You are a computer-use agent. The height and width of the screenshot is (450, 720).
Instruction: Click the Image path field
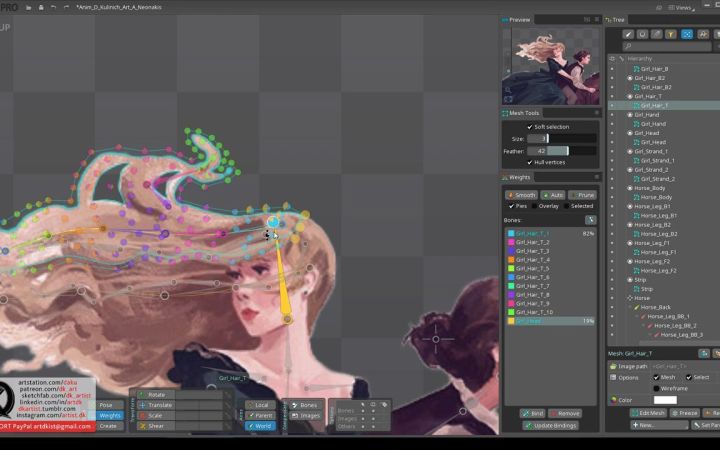pyautogui.click(x=686, y=366)
